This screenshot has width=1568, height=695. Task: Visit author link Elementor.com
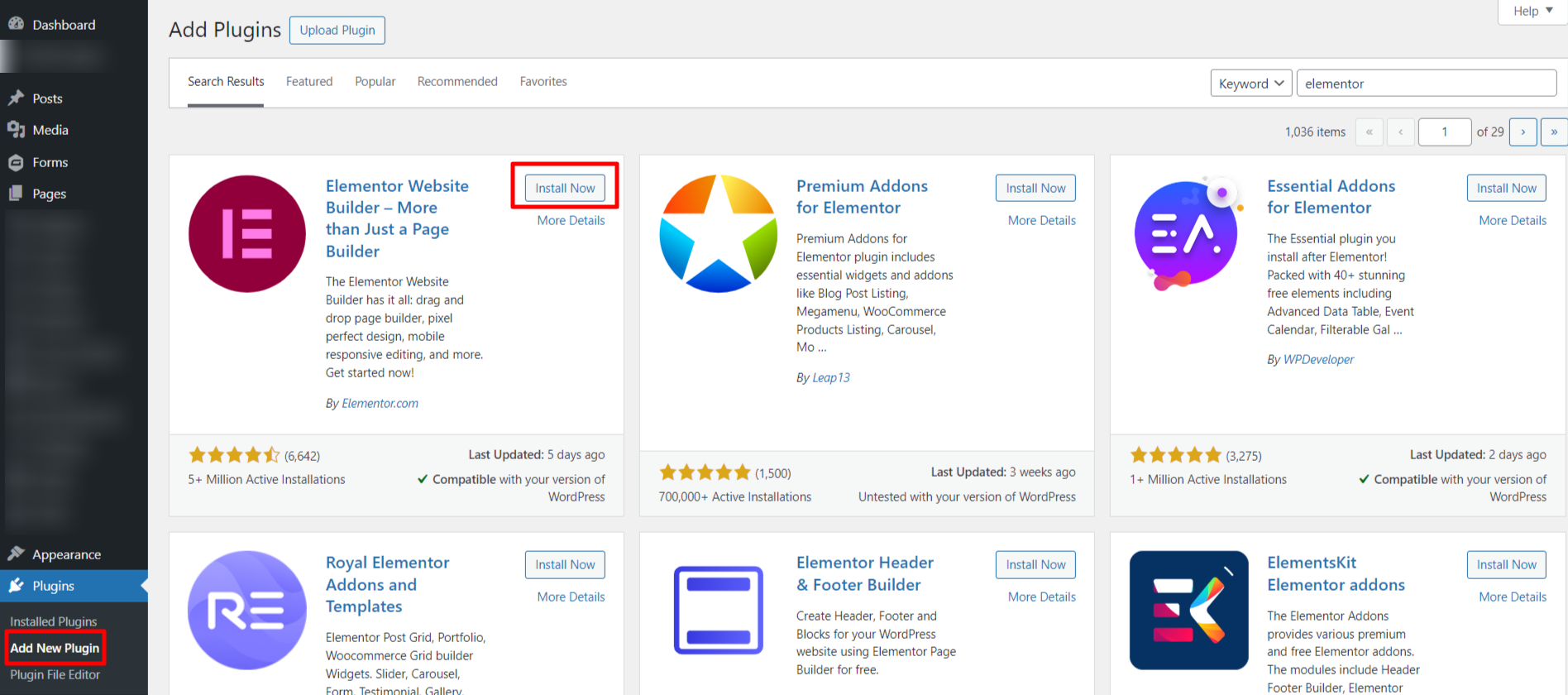(380, 403)
